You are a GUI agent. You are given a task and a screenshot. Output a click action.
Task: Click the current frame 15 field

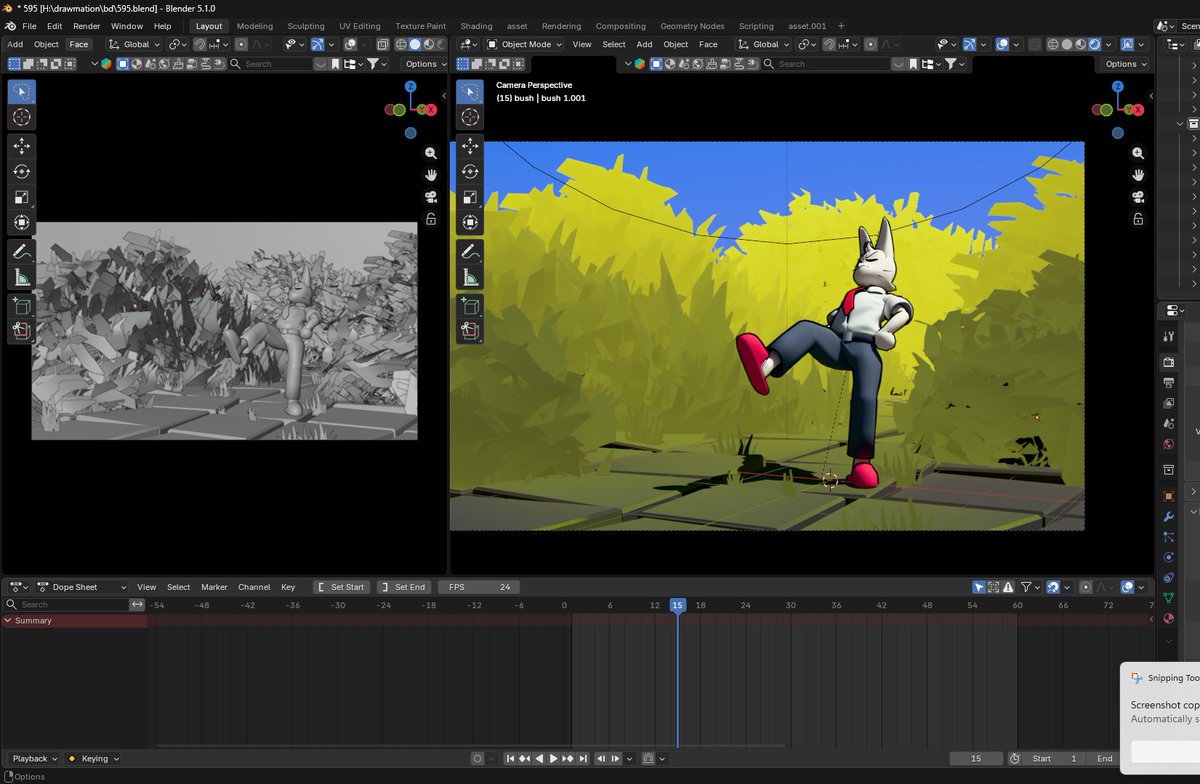(x=976, y=759)
